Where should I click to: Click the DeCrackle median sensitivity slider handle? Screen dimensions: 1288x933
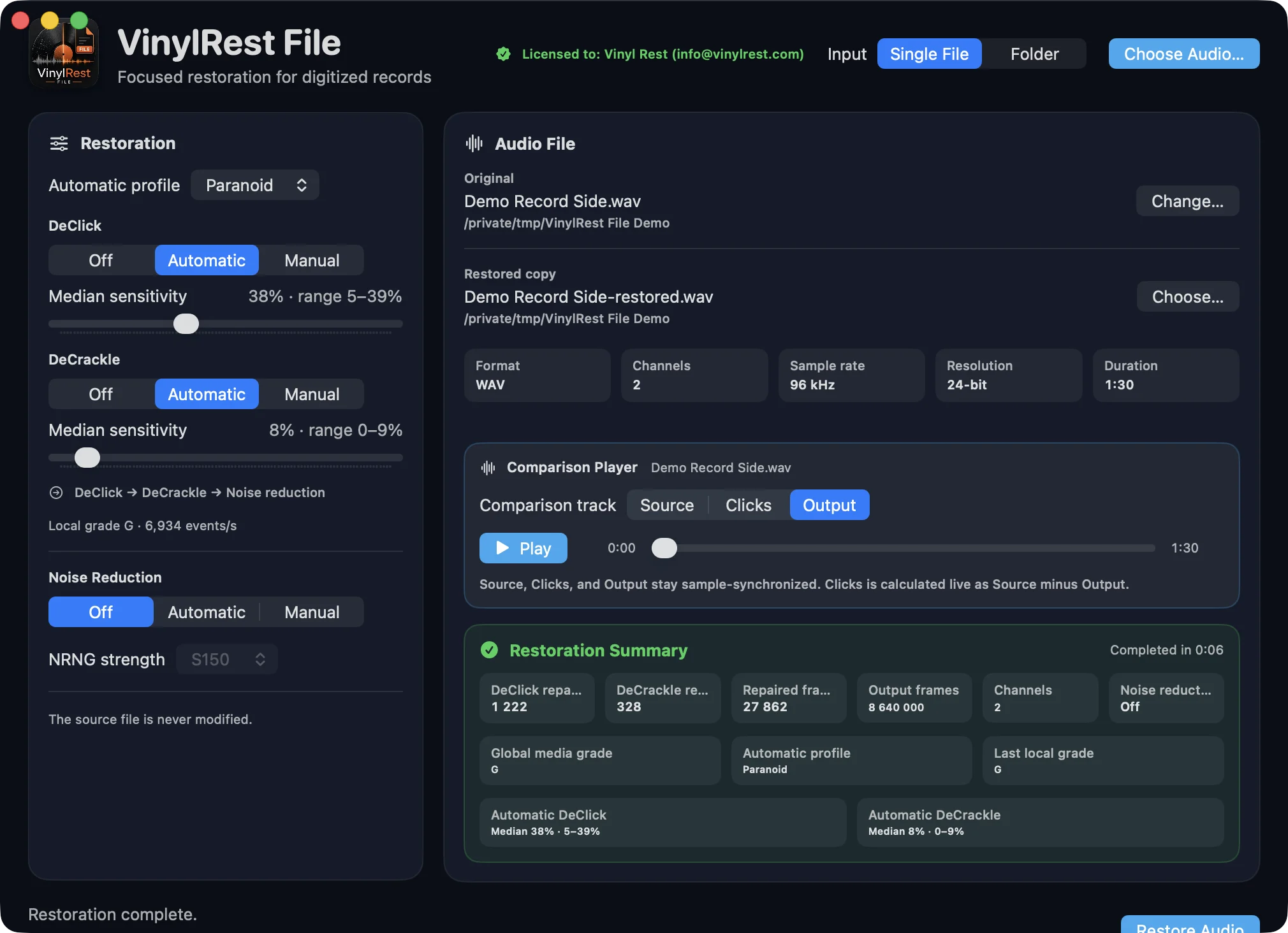[x=87, y=458]
